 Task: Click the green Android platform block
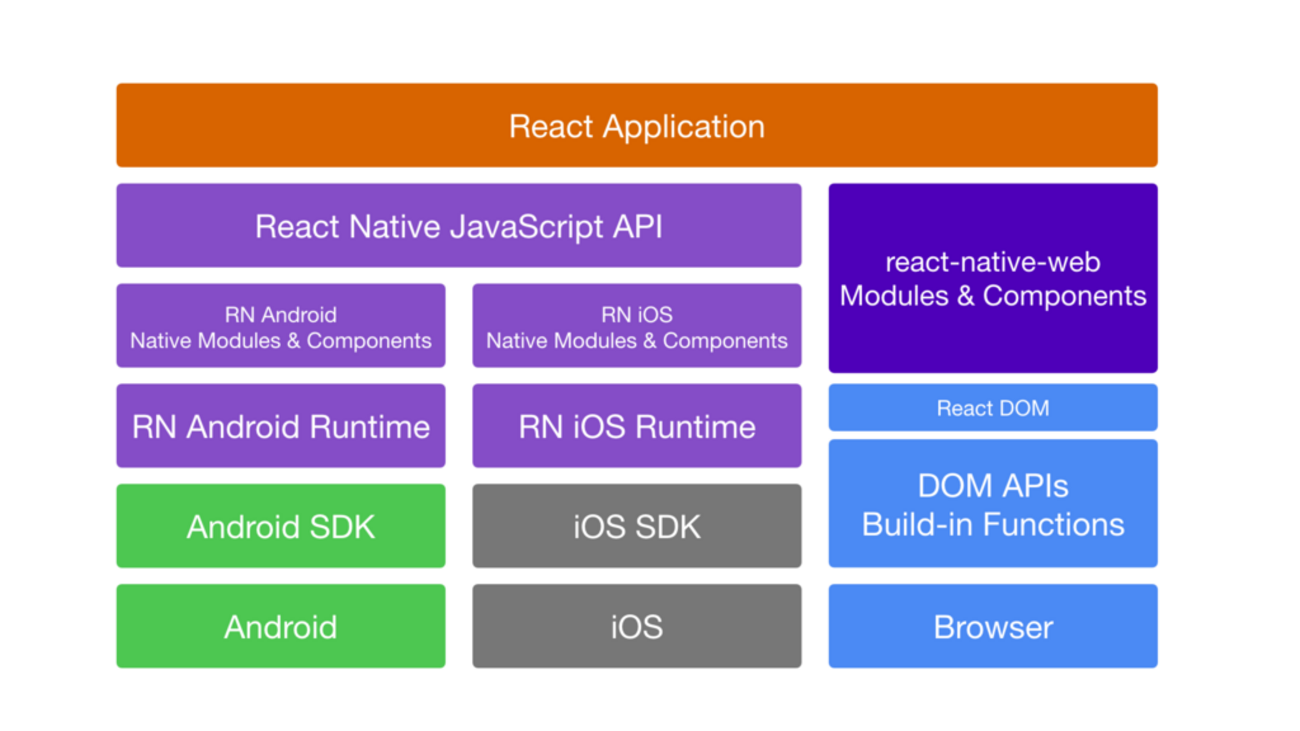pos(280,627)
